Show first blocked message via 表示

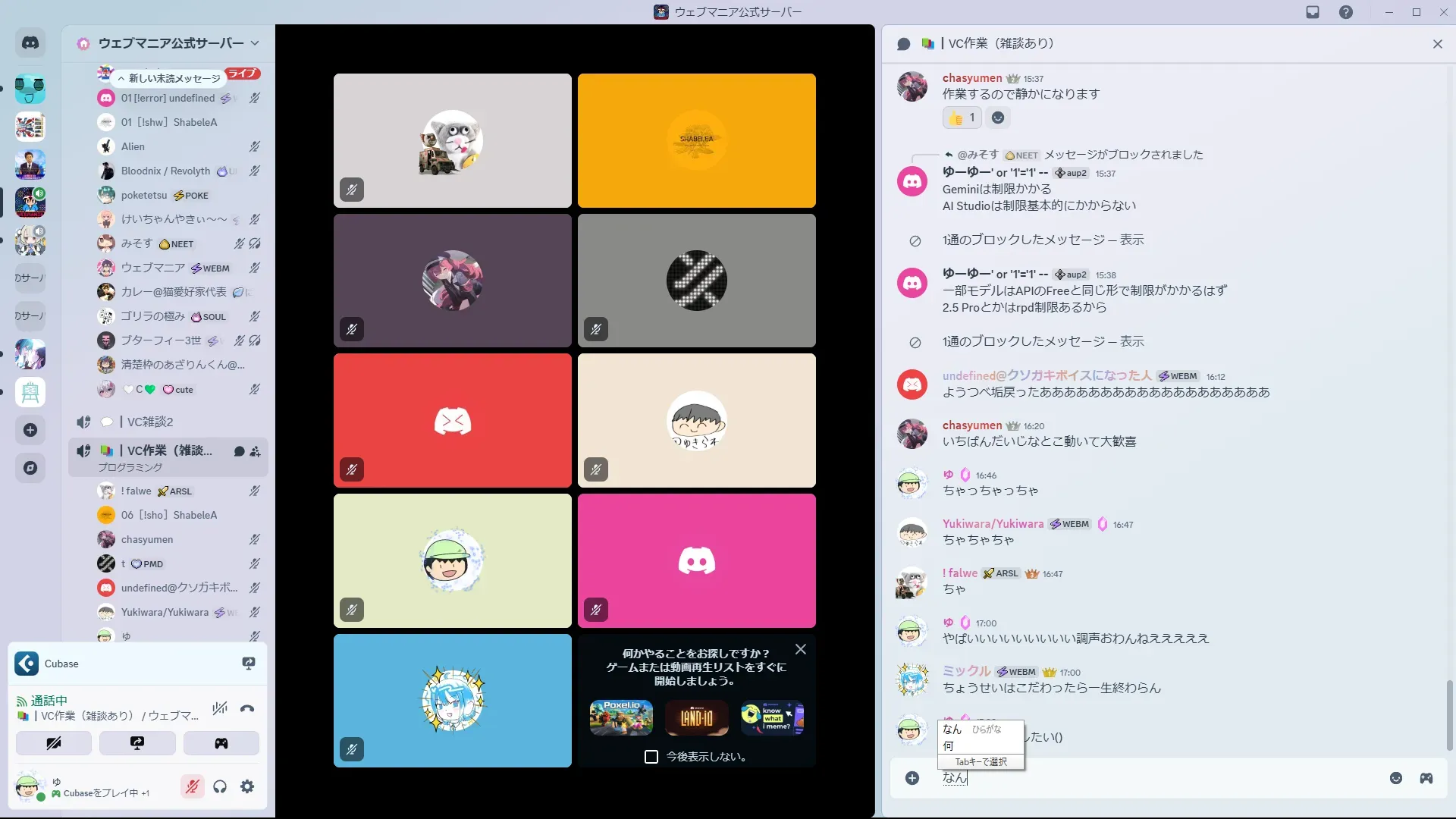1131,240
